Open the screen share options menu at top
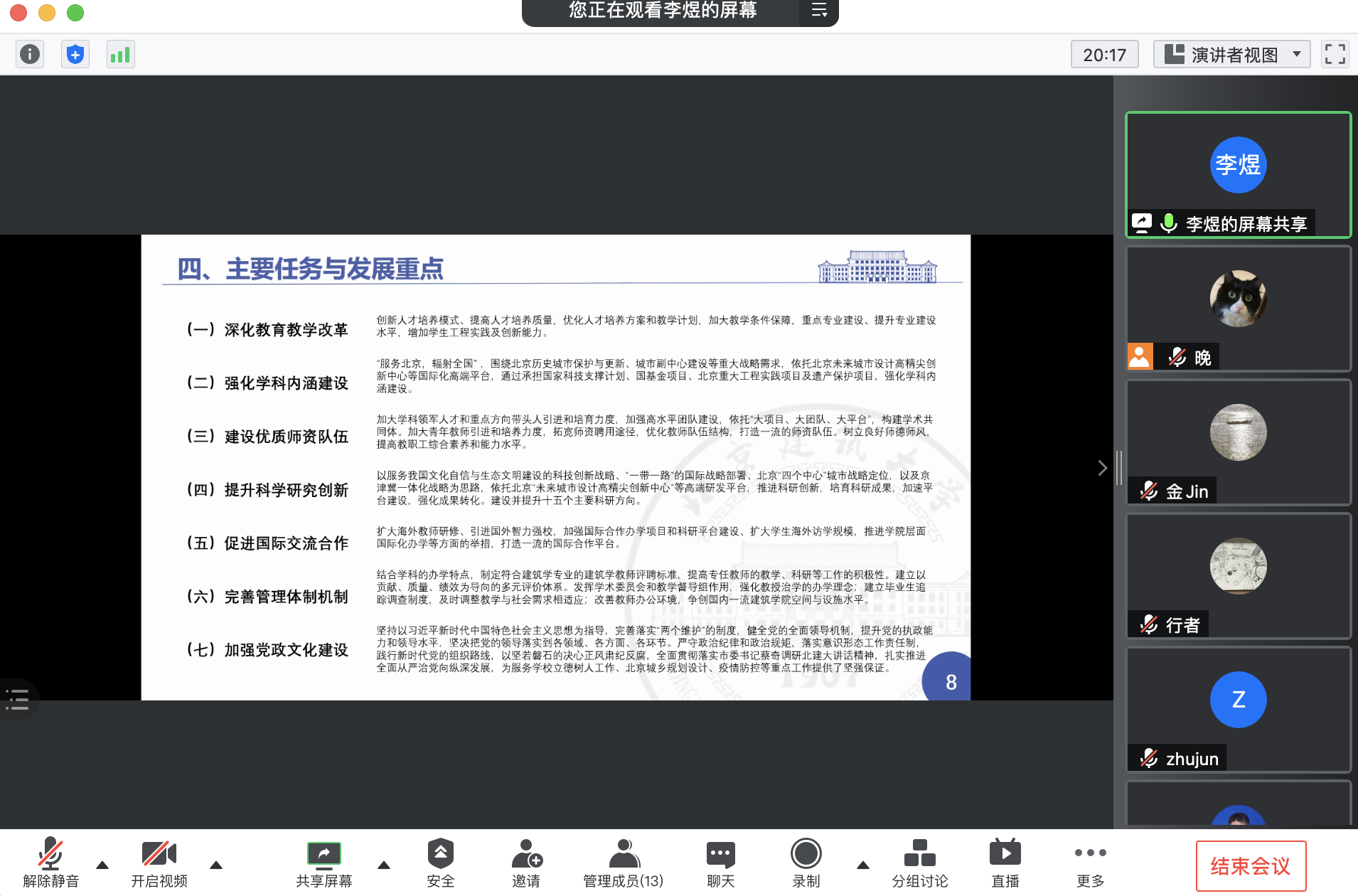The width and height of the screenshot is (1358, 896). pos(819,11)
